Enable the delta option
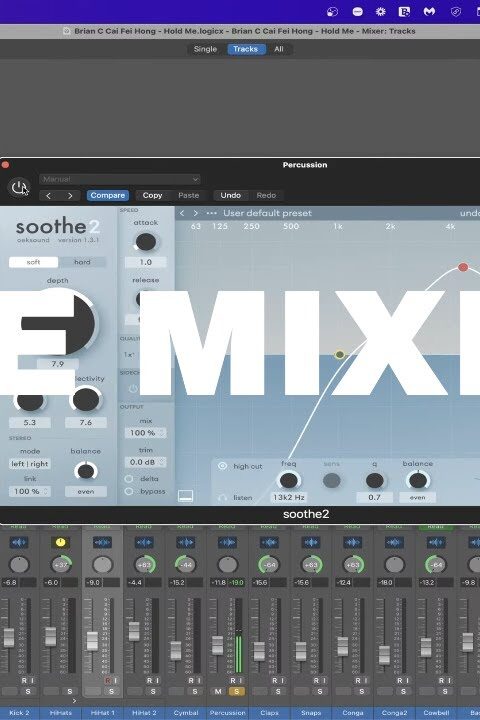The width and height of the screenshot is (480, 720). click(129, 479)
